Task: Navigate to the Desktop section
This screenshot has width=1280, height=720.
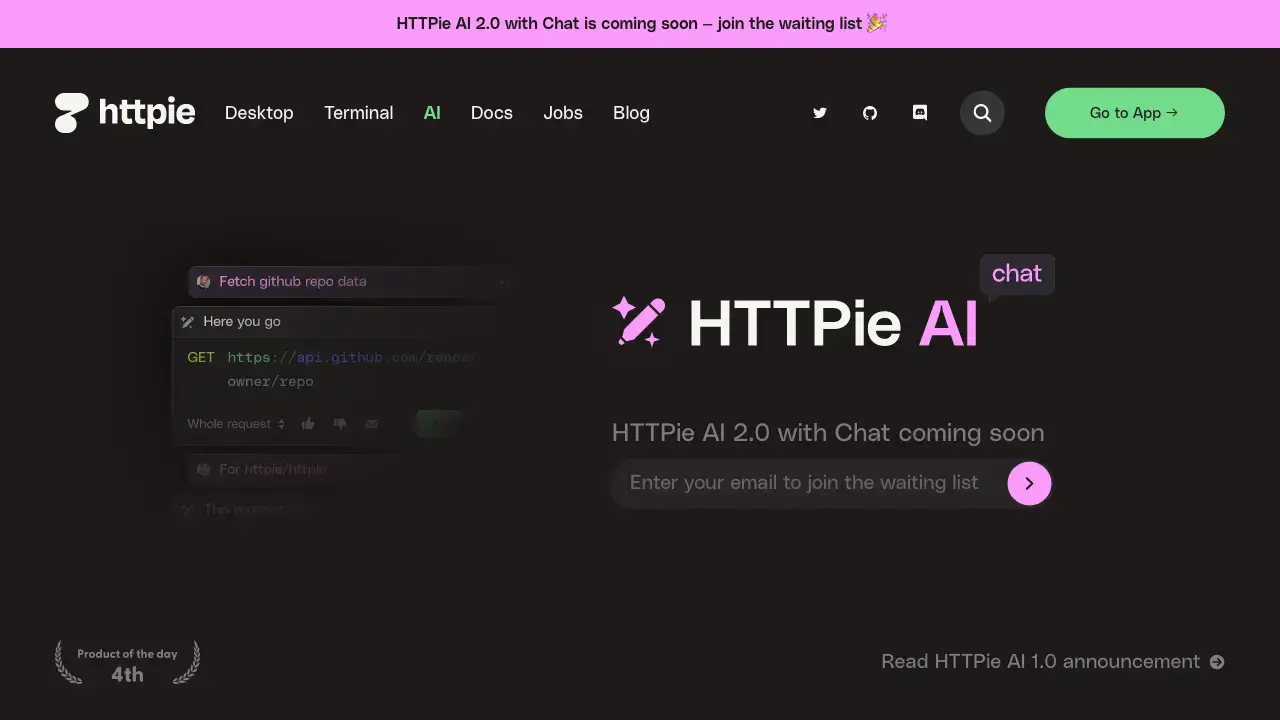Action: point(259,113)
